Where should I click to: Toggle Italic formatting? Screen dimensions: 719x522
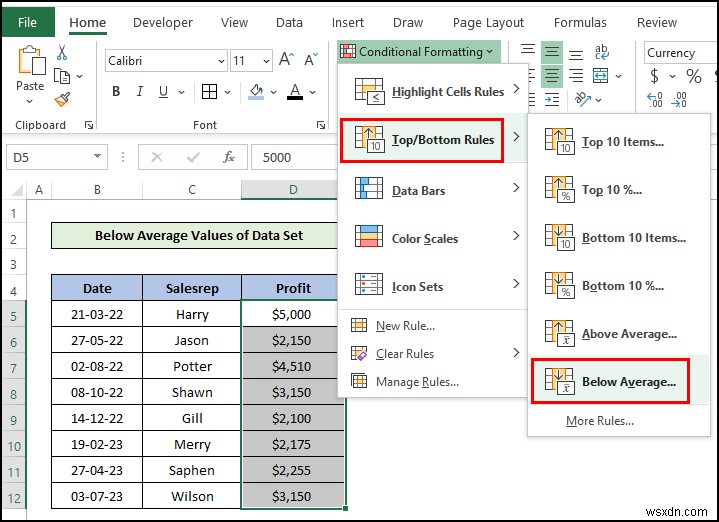(140, 92)
